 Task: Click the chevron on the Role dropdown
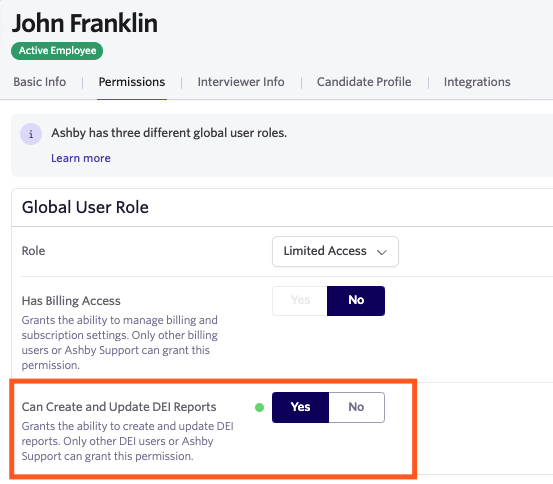pyautogui.click(x=382, y=252)
